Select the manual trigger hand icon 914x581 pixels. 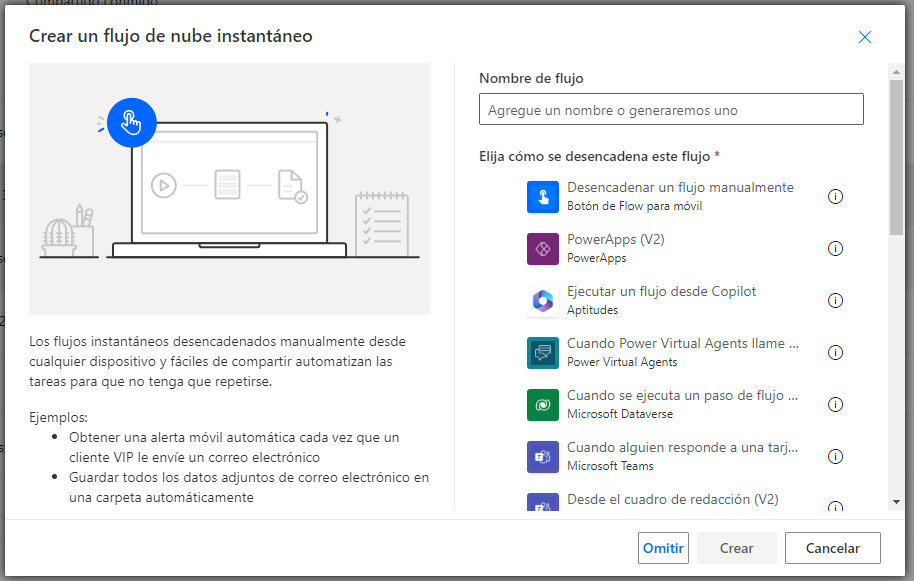coord(543,197)
